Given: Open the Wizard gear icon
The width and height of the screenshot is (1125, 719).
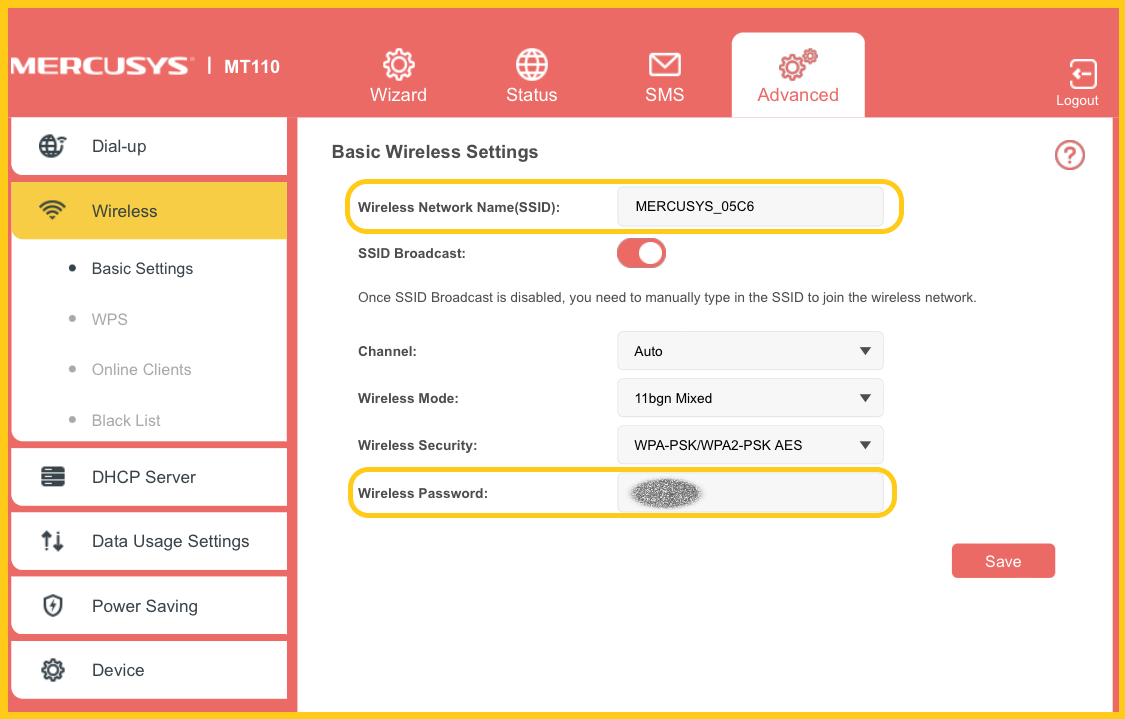Looking at the screenshot, I should 398,65.
